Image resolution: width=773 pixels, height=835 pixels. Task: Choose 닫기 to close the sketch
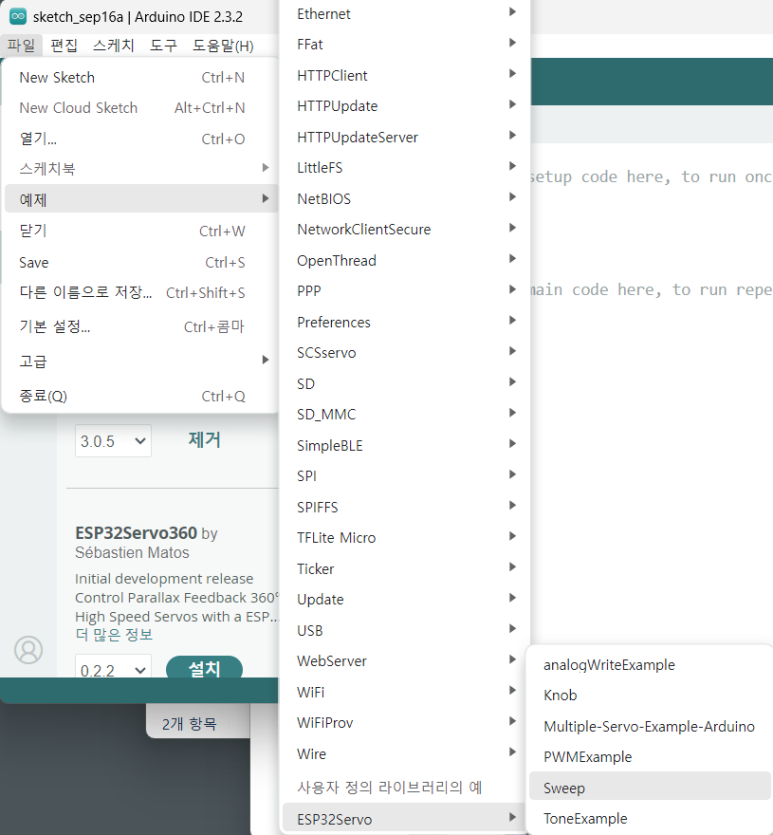[141, 231]
